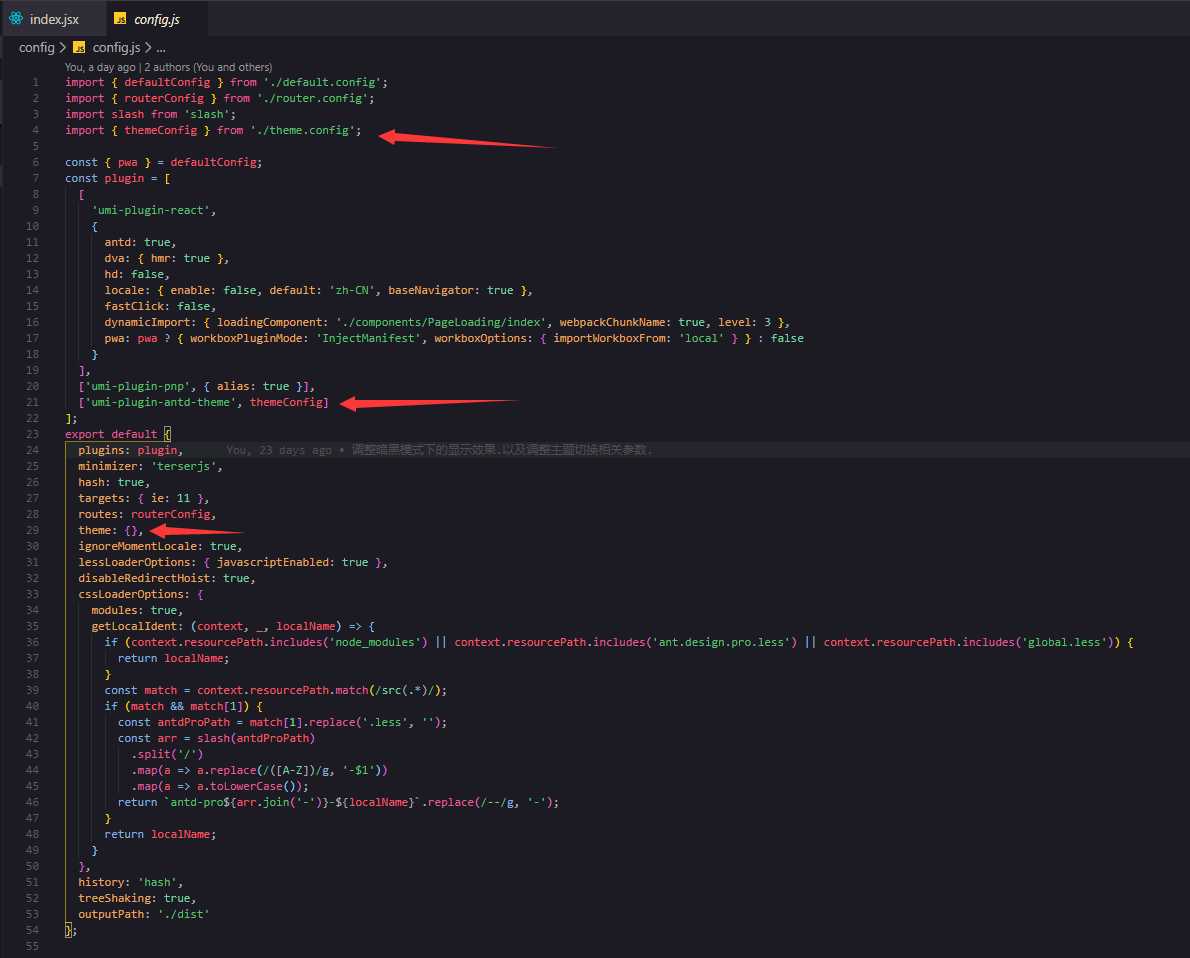The width and height of the screenshot is (1190, 958).
Task: Click 'terserjs' minimizer value
Action: pyautogui.click(x=184, y=466)
